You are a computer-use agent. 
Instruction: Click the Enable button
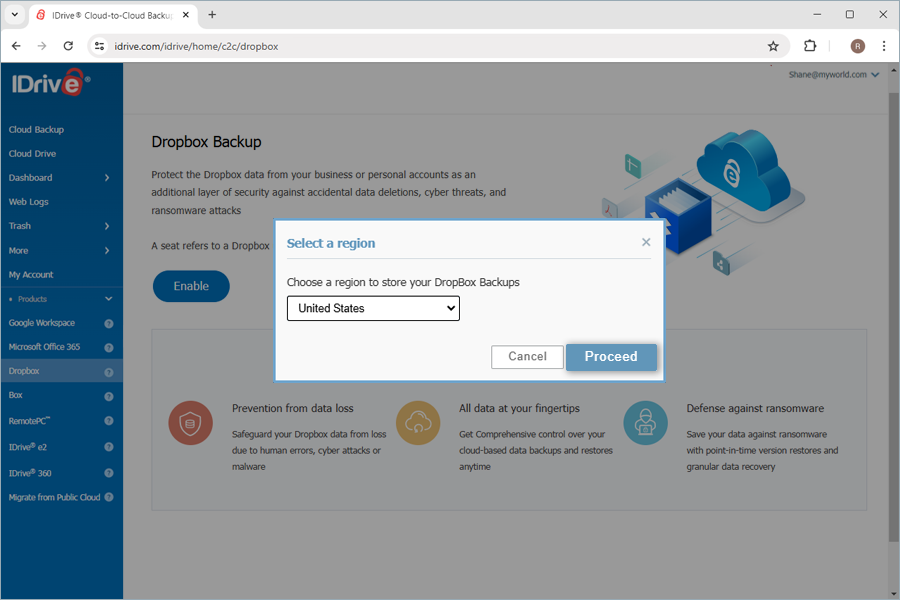point(191,286)
